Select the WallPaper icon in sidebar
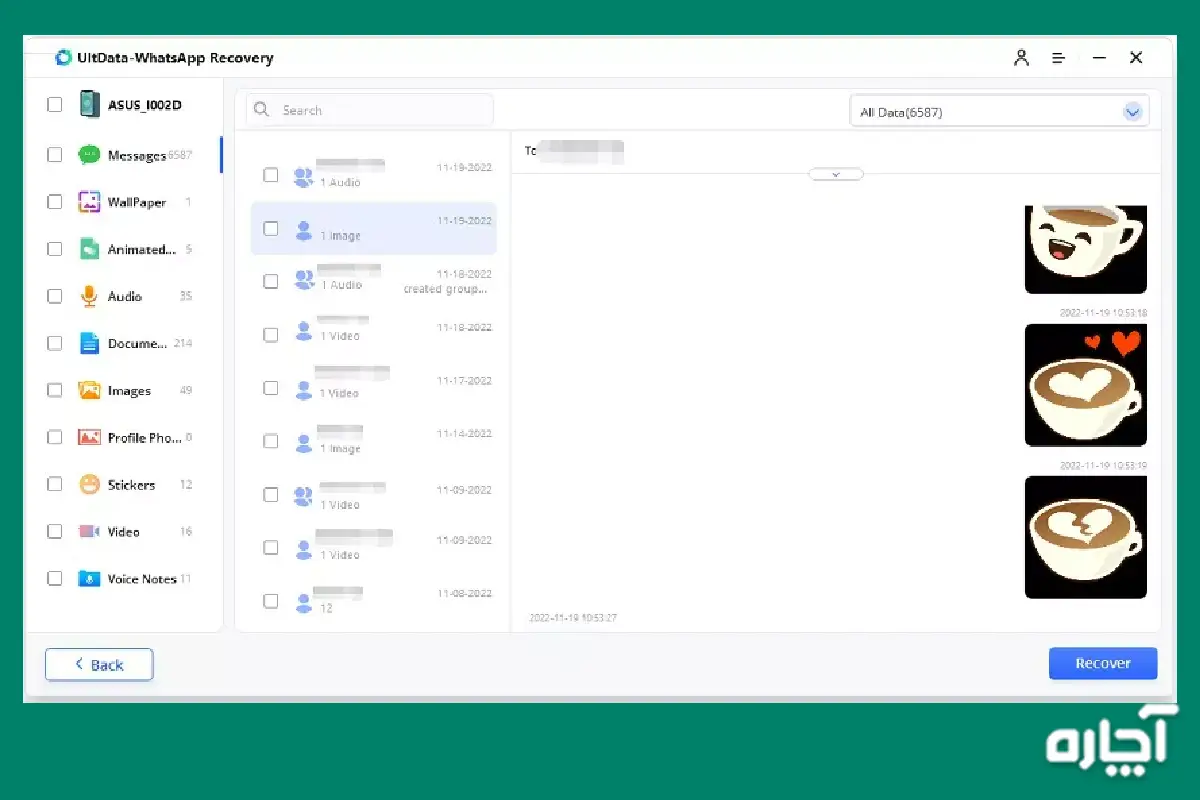Image resolution: width=1200 pixels, height=800 pixels. [90, 202]
